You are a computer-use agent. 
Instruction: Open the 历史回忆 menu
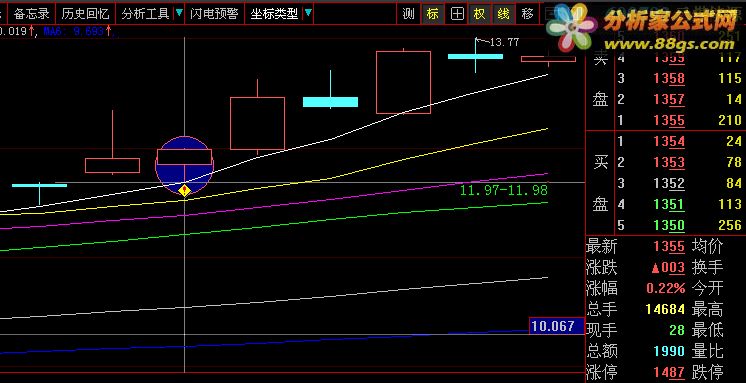[85, 14]
